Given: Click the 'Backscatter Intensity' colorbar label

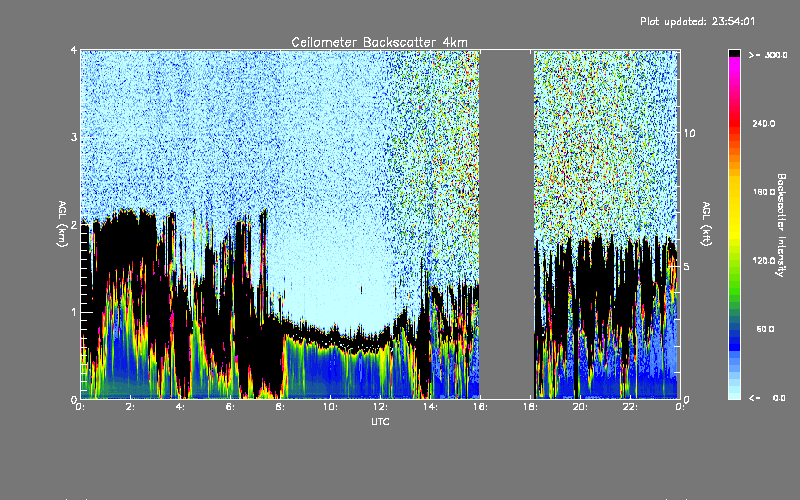Looking at the screenshot, I should coord(781,225).
